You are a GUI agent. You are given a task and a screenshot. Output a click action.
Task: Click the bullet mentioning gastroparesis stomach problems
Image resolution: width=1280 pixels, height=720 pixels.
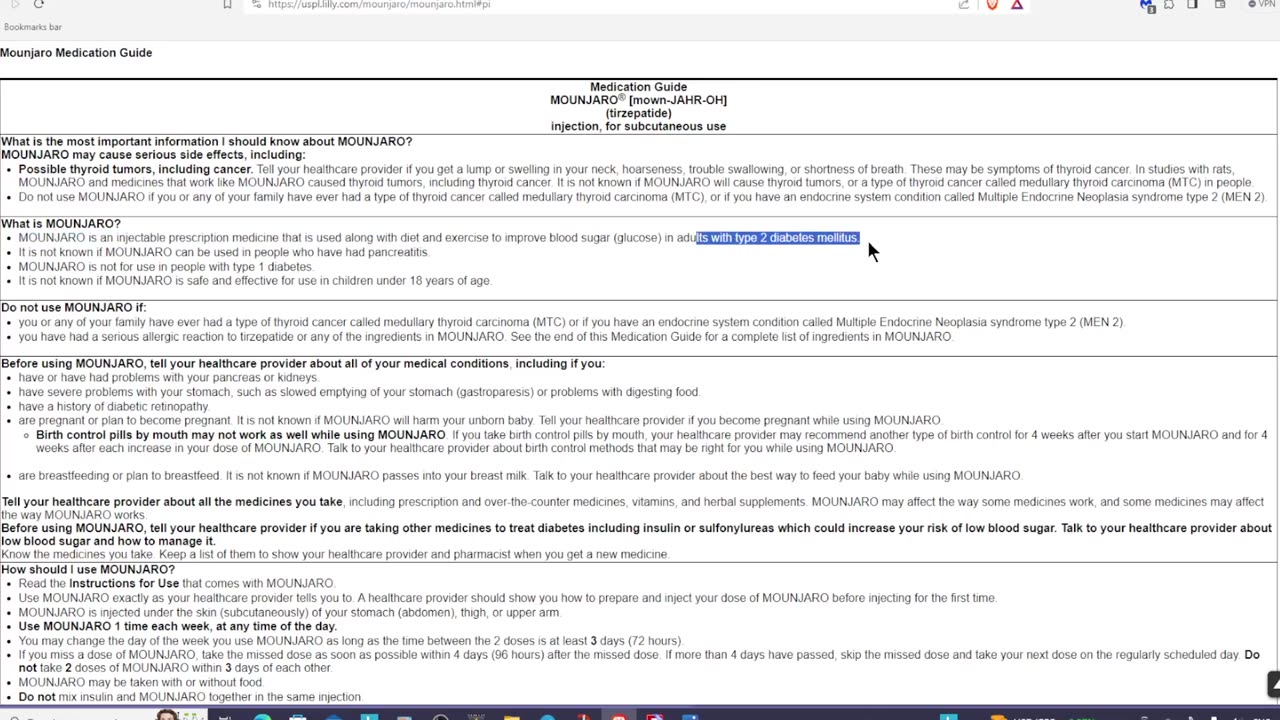(359, 392)
